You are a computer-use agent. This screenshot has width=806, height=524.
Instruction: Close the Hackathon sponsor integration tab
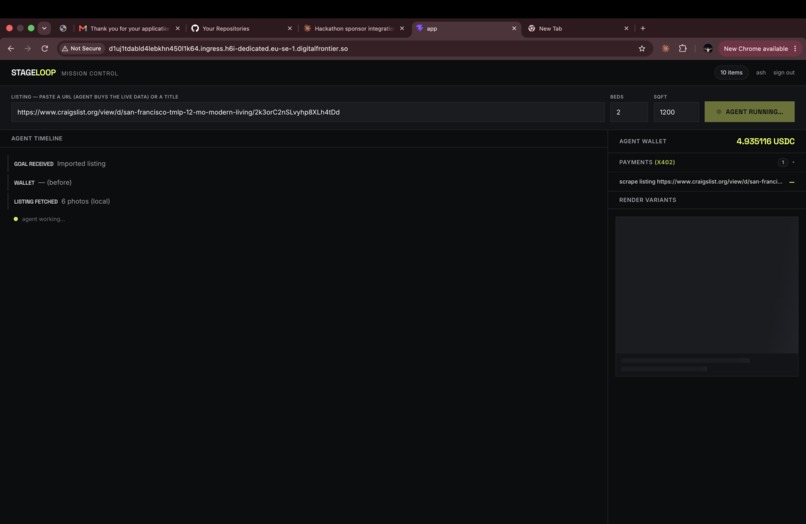click(x=402, y=28)
